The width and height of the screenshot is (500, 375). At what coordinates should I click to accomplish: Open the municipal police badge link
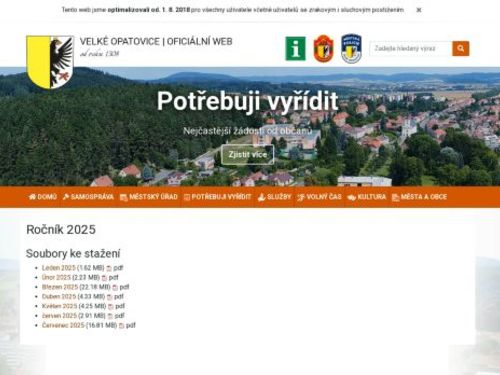pyautogui.click(x=351, y=49)
